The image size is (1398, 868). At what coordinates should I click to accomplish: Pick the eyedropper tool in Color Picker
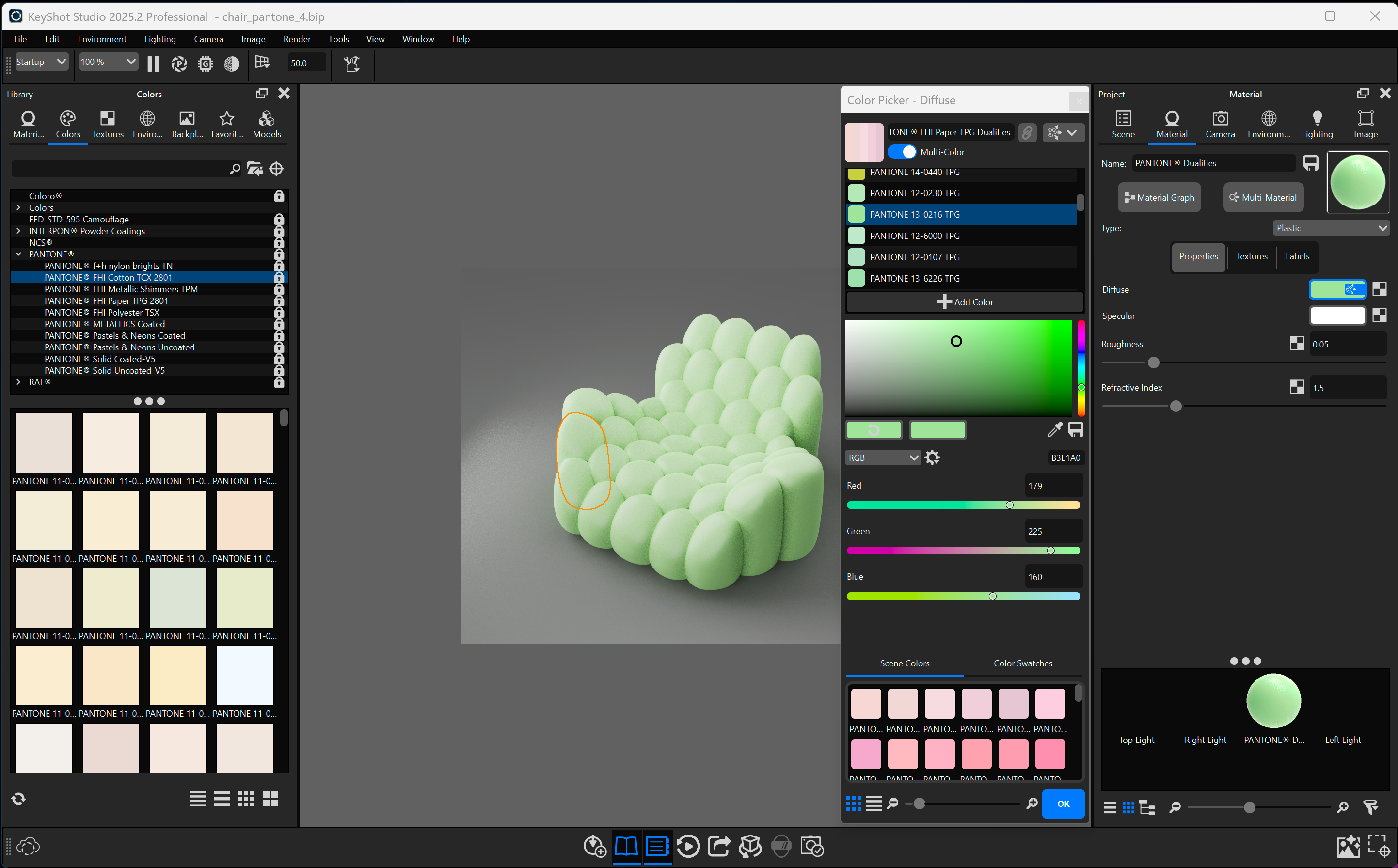[1055, 429]
